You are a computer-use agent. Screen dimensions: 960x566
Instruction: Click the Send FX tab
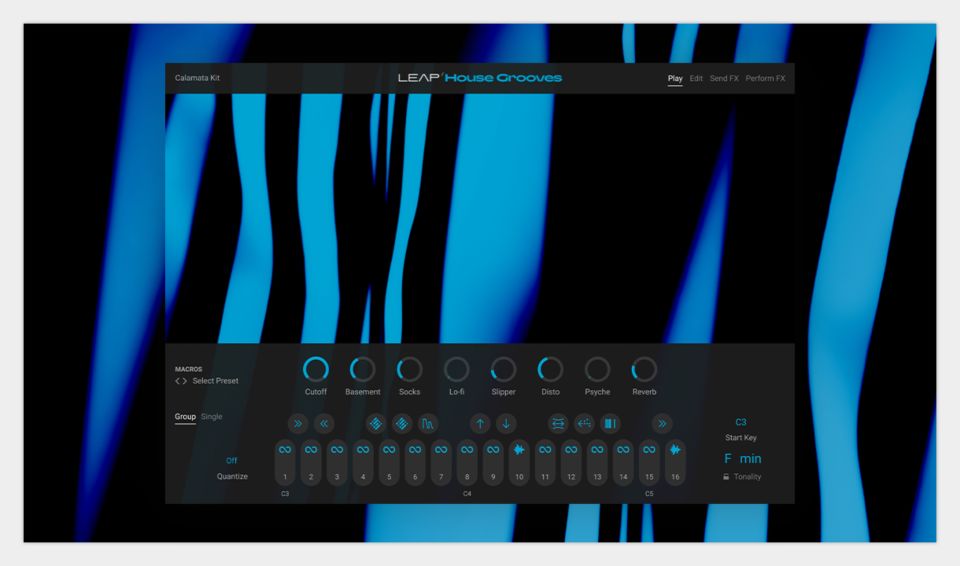click(724, 78)
